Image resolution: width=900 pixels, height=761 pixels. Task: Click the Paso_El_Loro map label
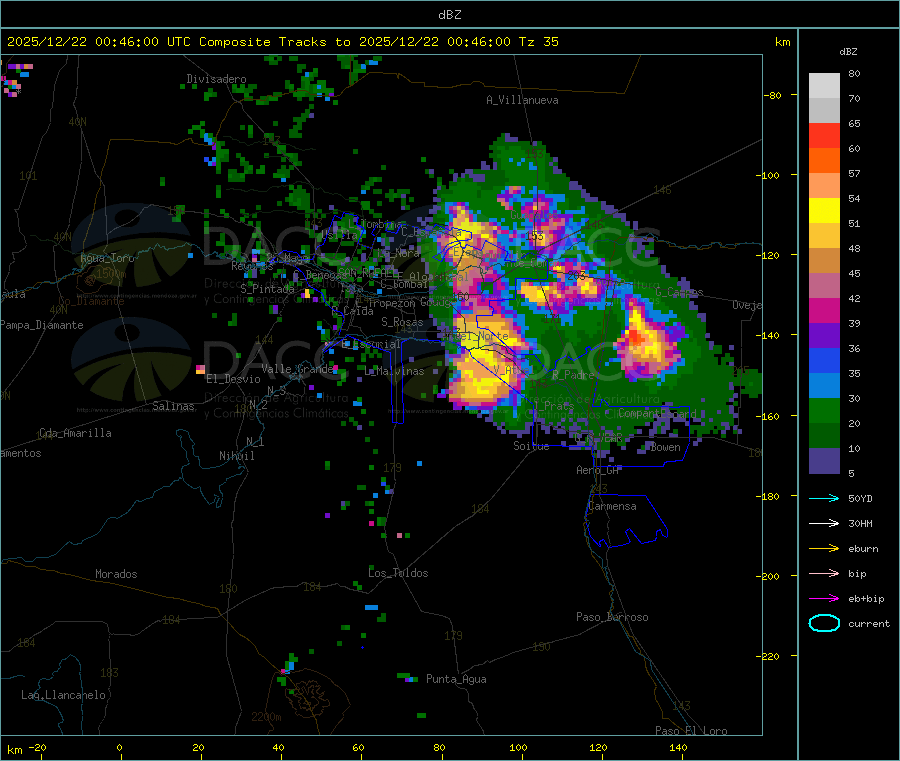(692, 731)
